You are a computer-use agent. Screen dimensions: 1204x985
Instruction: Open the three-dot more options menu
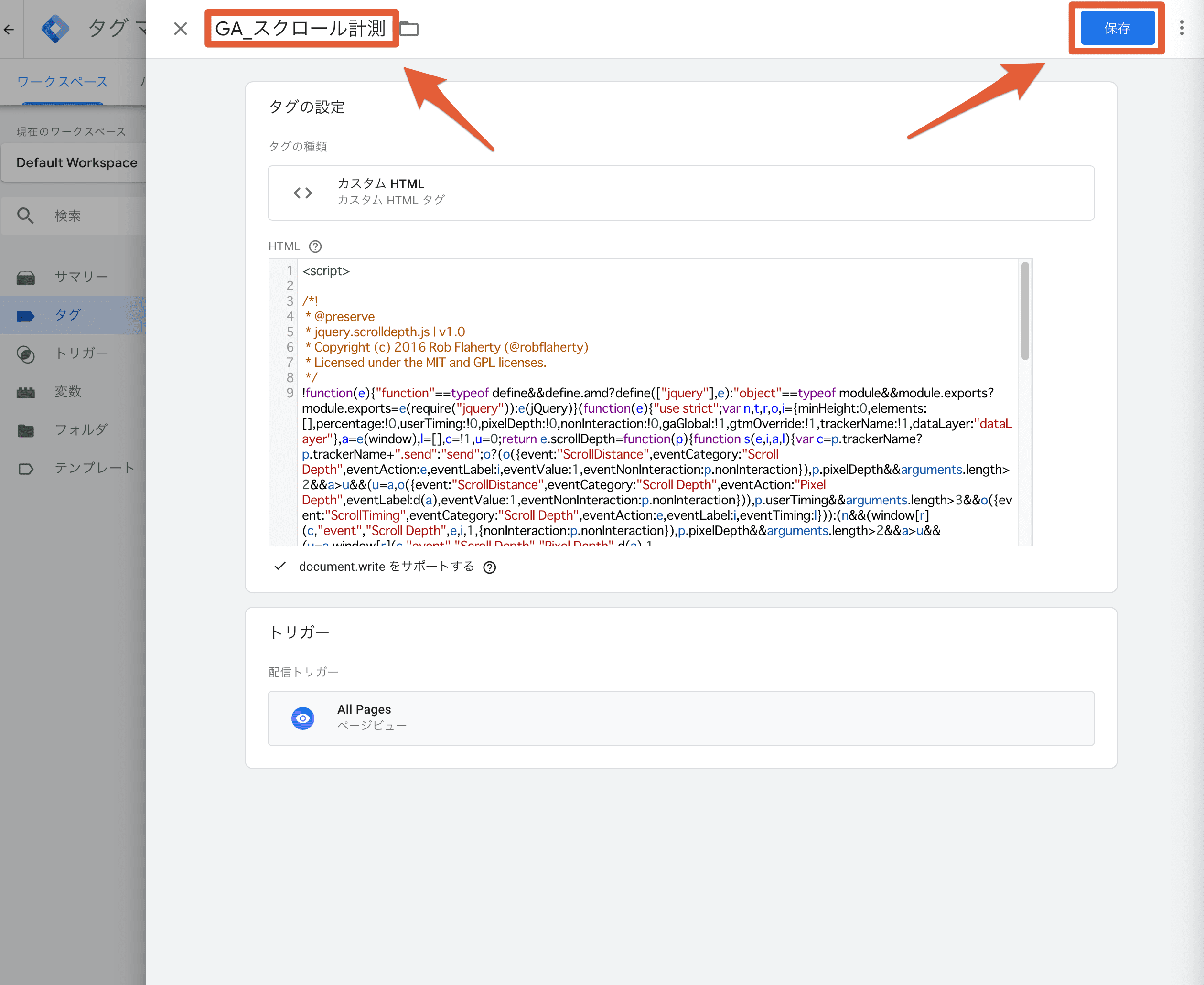click(1181, 28)
